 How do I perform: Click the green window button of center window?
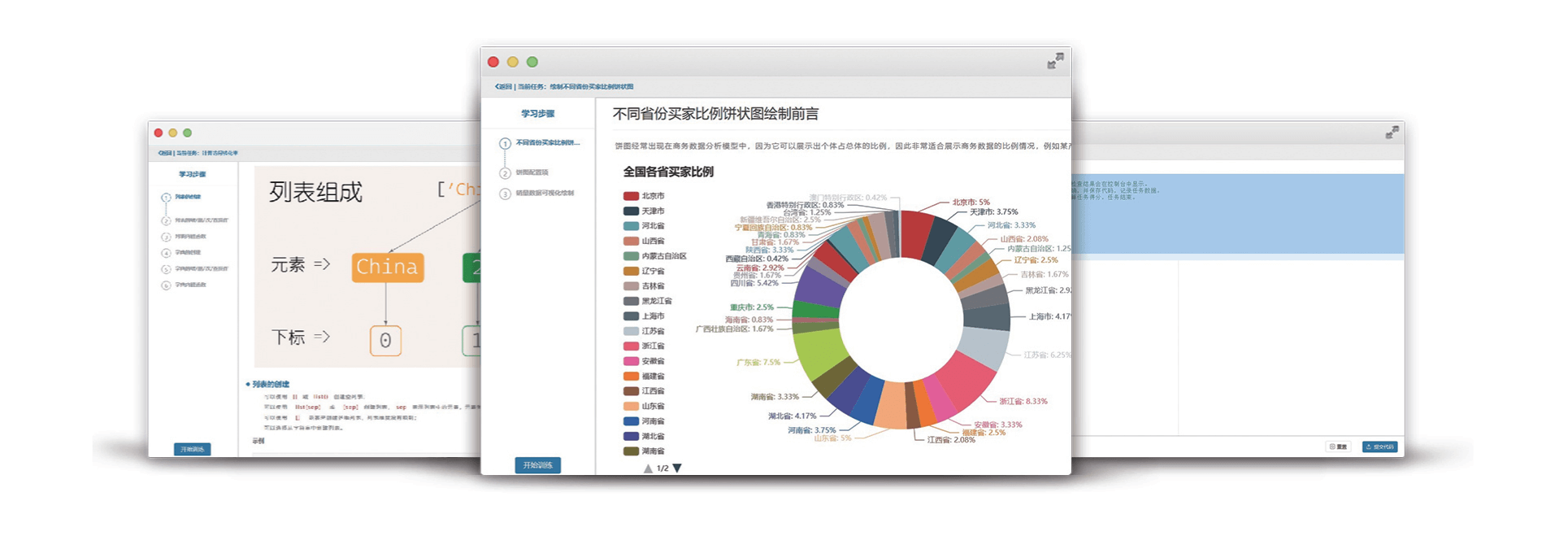pos(532,62)
